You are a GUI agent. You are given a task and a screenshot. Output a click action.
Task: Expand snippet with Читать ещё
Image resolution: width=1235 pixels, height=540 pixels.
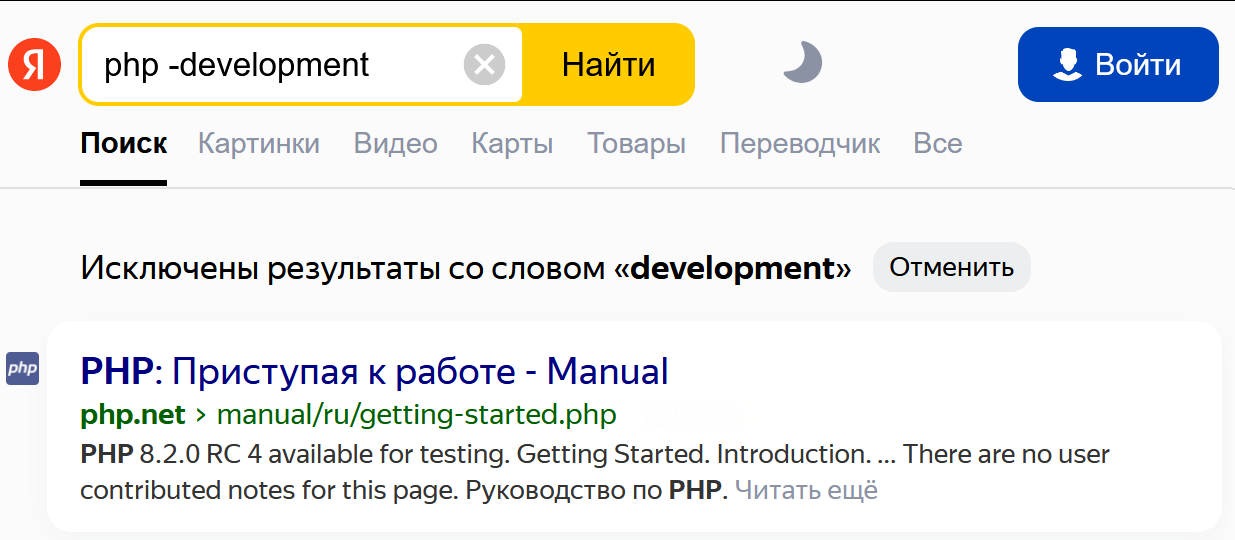pos(806,491)
